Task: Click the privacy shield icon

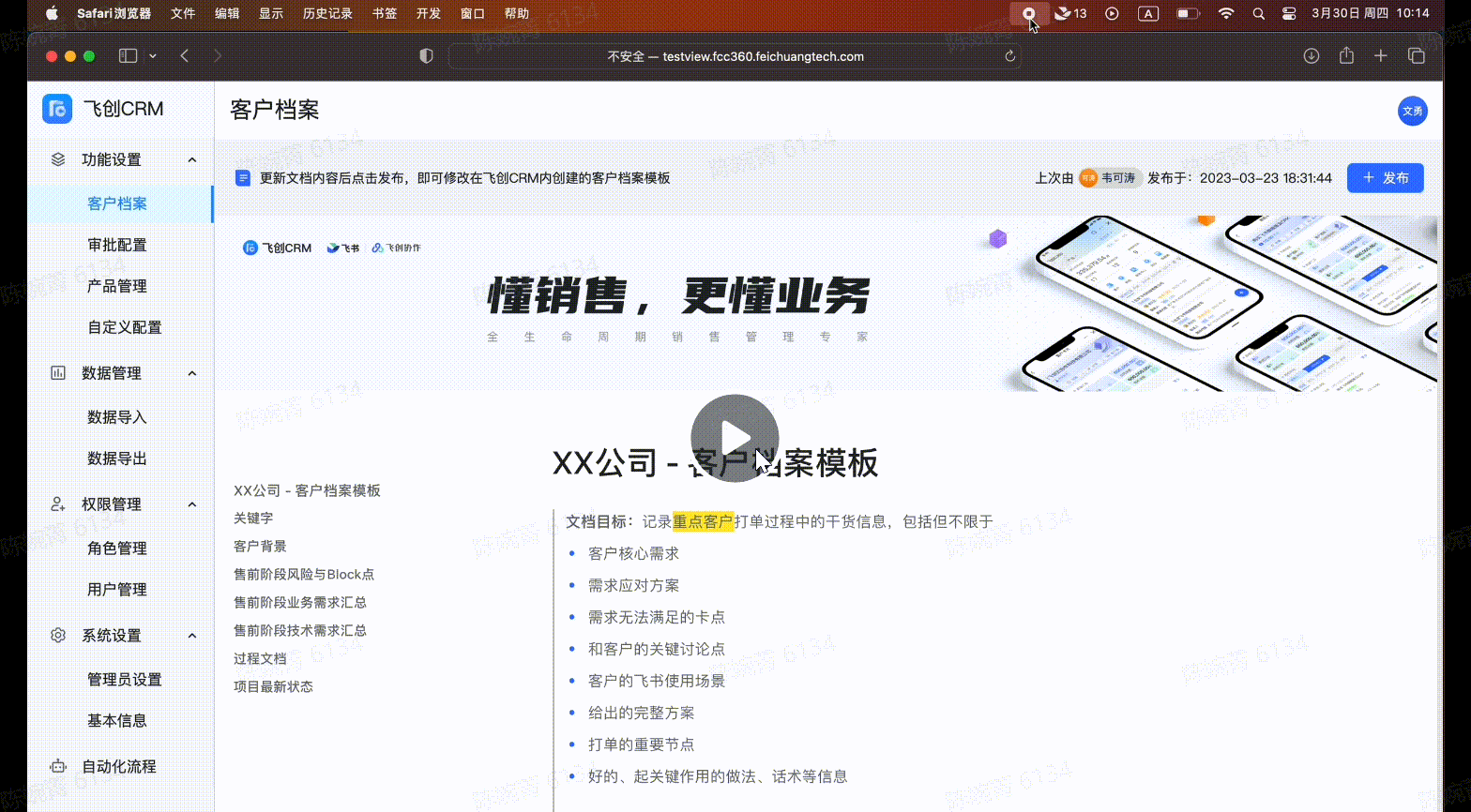Action: 426,56
